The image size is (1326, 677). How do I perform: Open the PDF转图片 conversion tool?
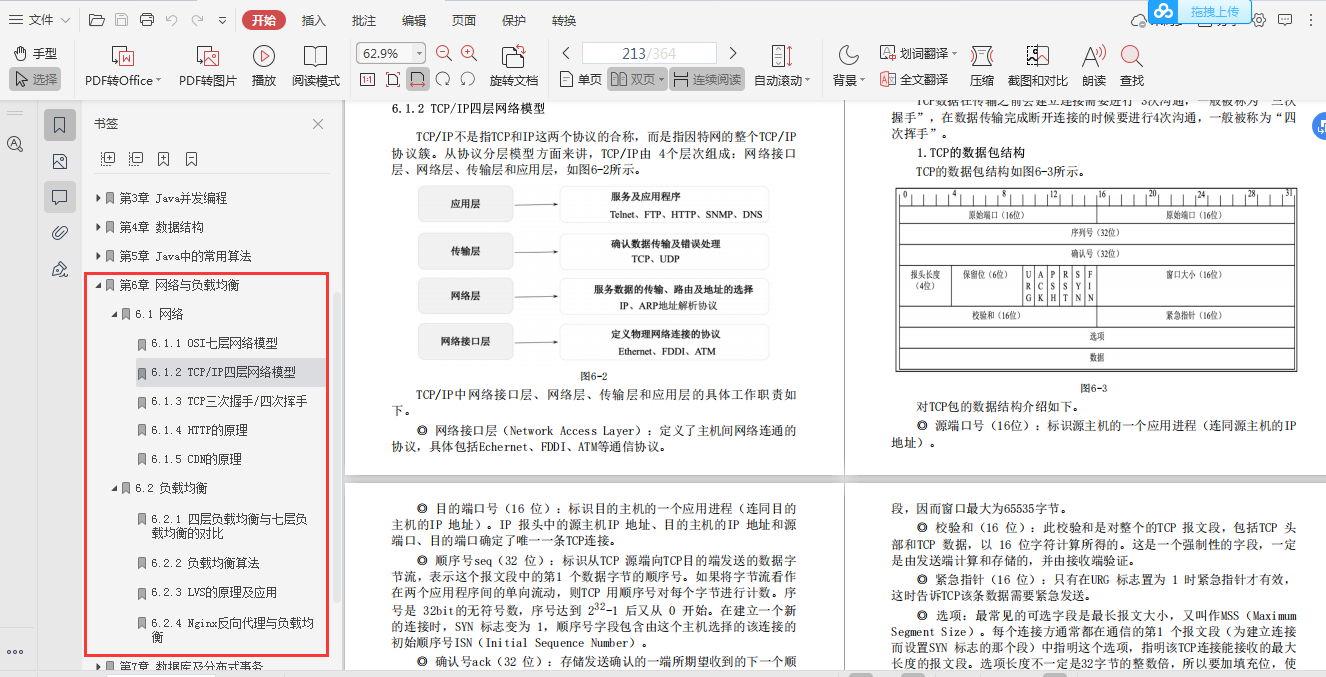click(205, 66)
